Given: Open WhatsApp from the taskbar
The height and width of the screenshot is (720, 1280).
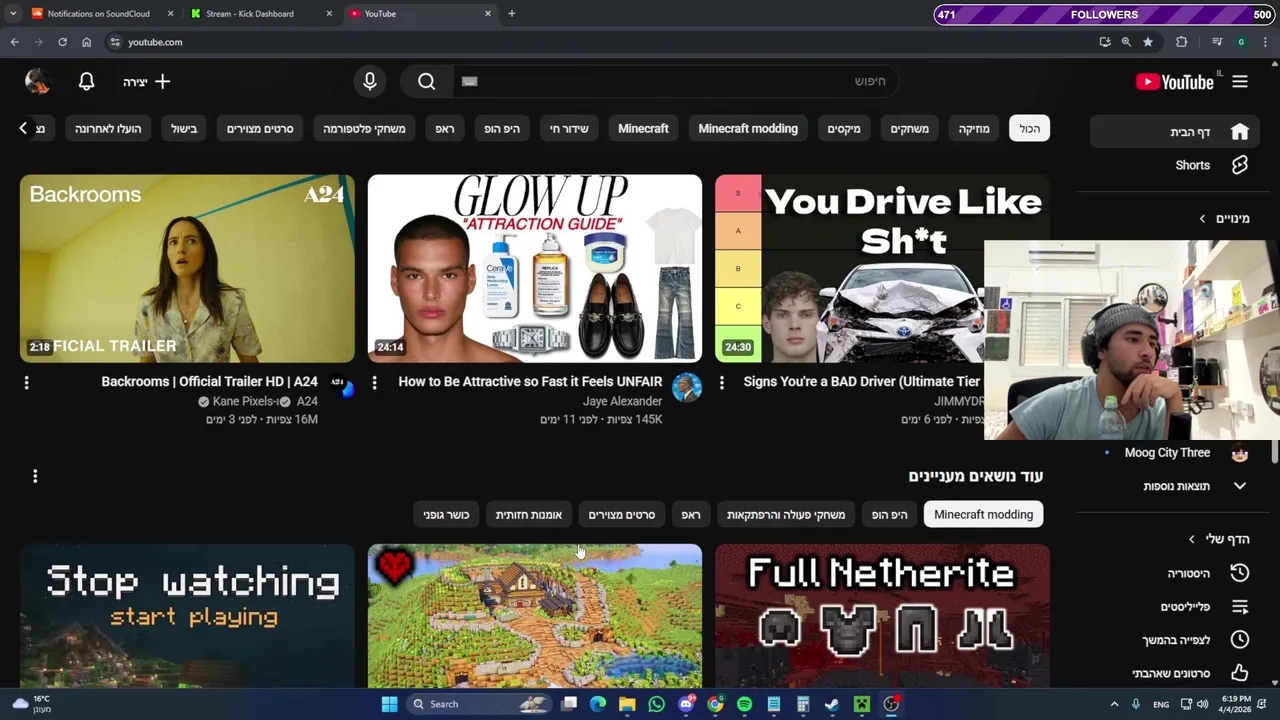Looking at the screenshot, I should pos(656,704).
